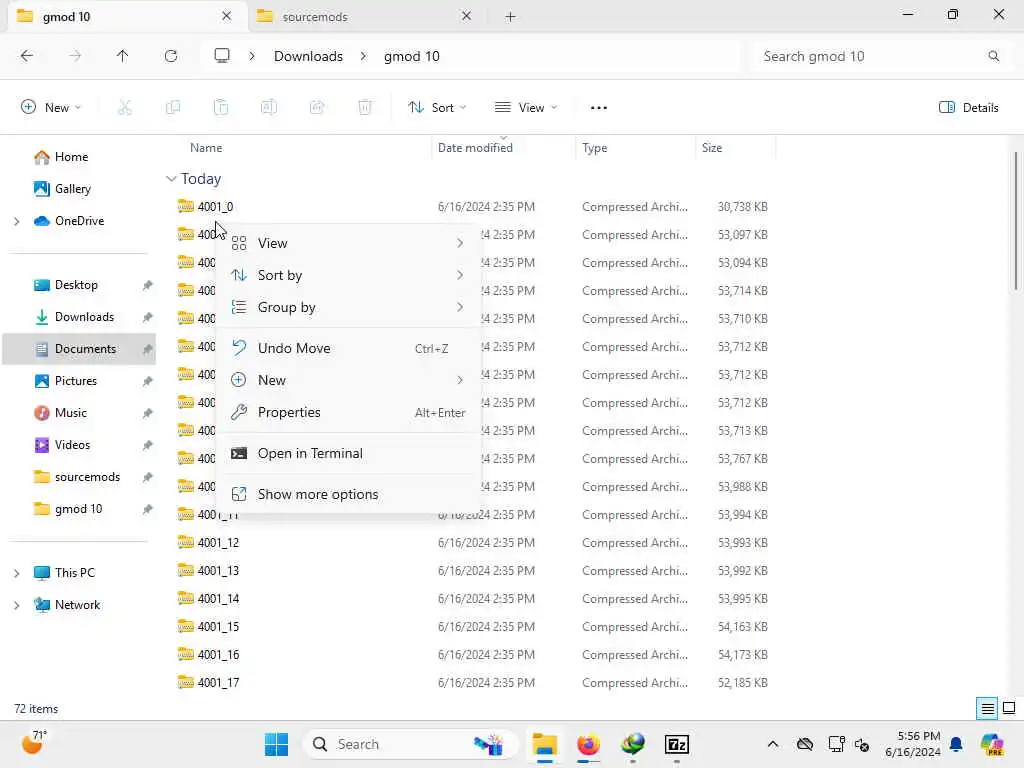Click the Share icon in toolbar

317,108
